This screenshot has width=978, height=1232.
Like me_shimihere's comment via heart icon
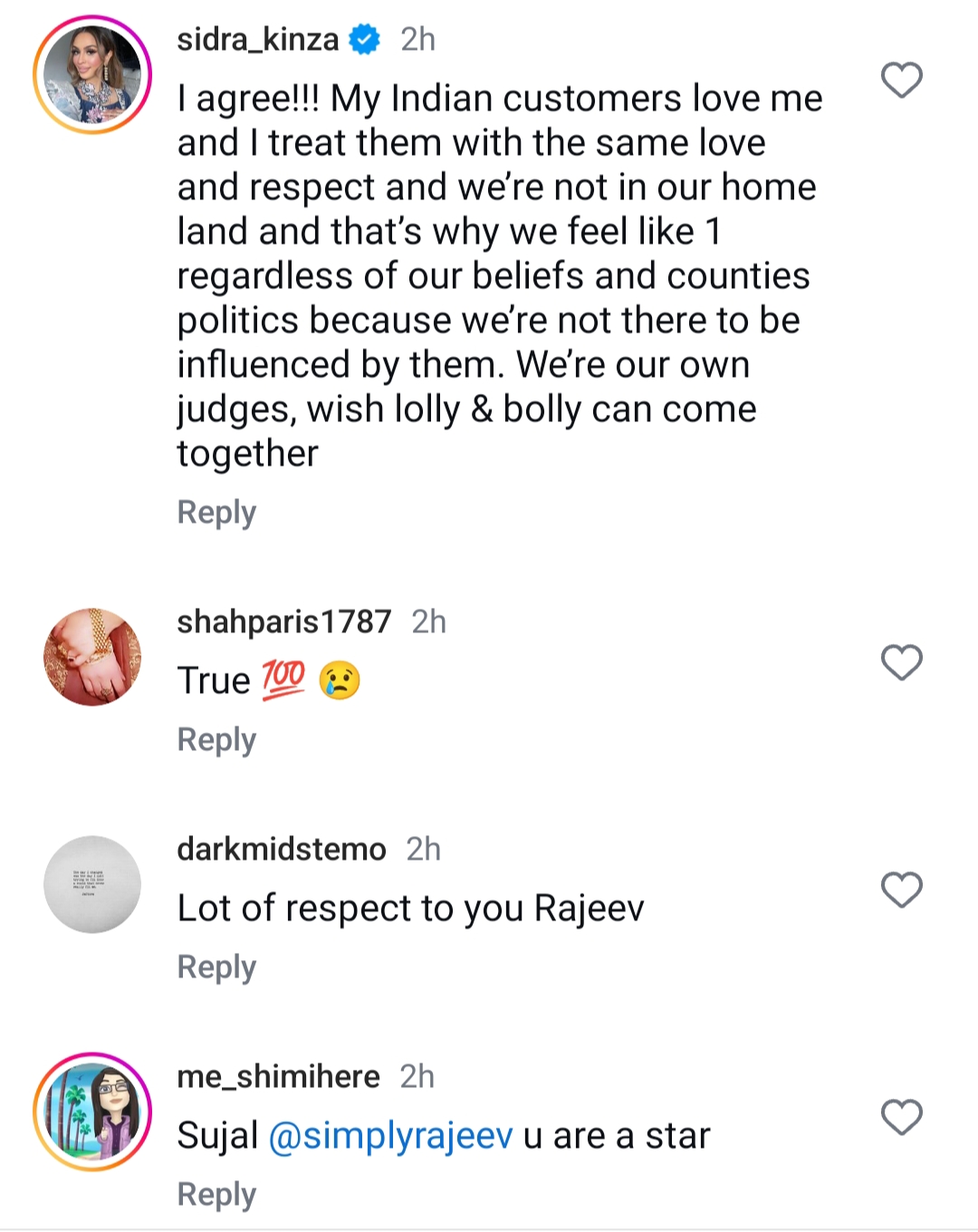tap(902, 1118)
